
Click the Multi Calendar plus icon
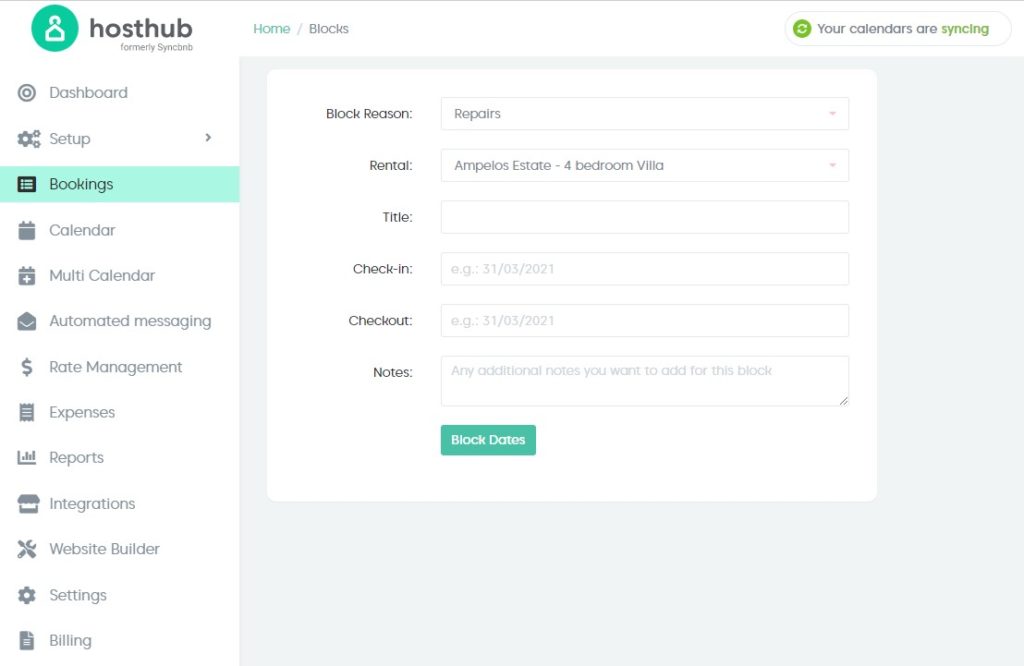point(27,276)
